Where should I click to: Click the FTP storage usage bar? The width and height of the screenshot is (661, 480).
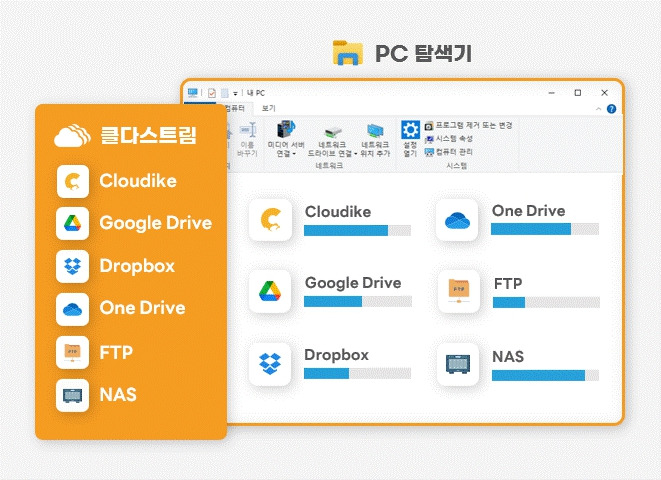pyautogui.click(x=546, y=302)
